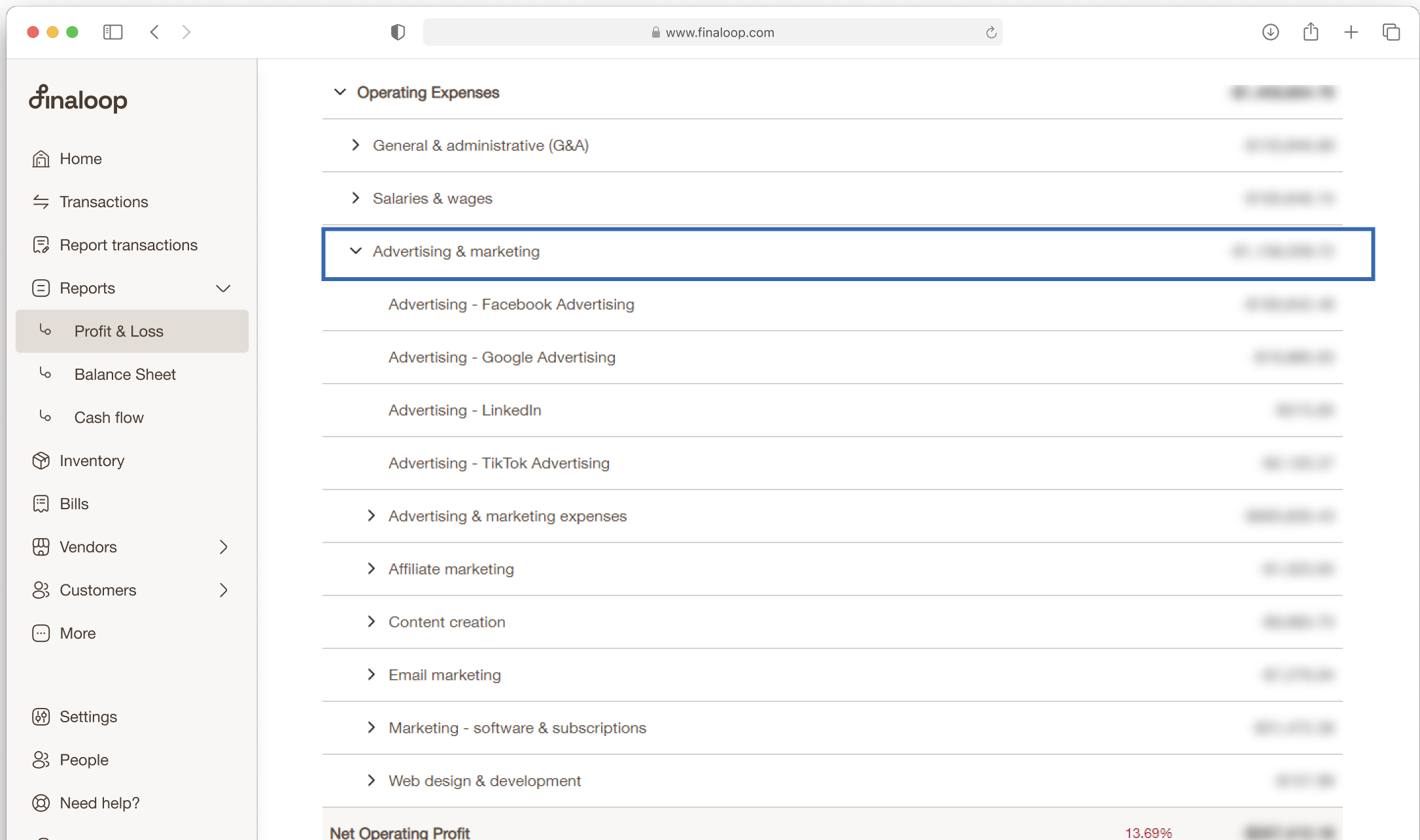Collapse the Operating Expenses section
Screen dimensions: 1420x840
[340, 92]
